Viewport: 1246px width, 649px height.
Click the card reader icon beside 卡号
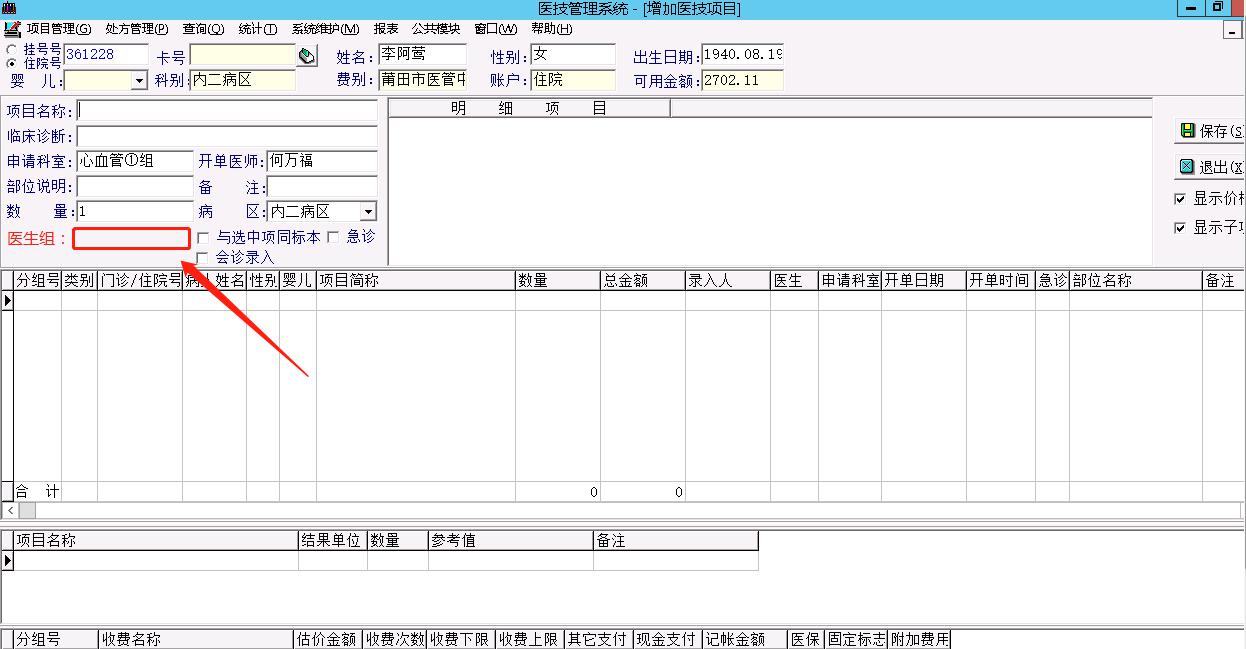pos(307,56)
